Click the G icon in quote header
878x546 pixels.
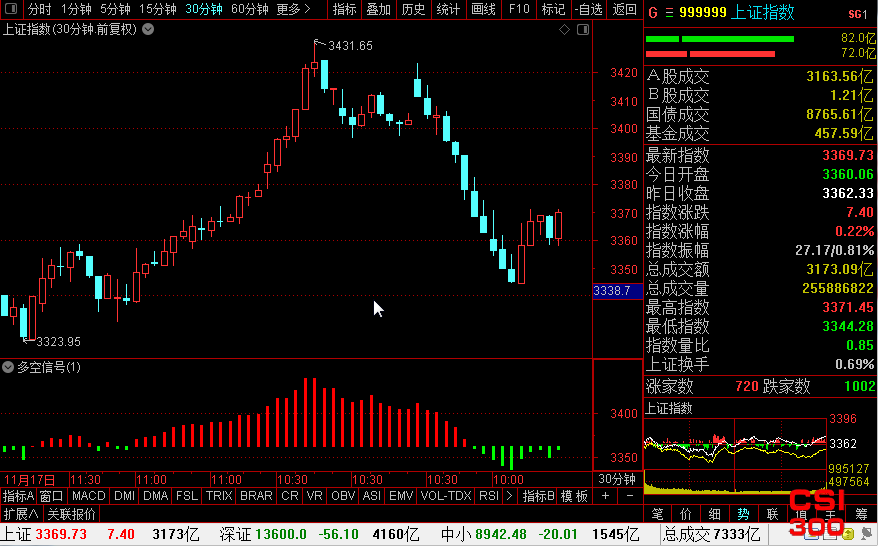click(x=653, y=12)
